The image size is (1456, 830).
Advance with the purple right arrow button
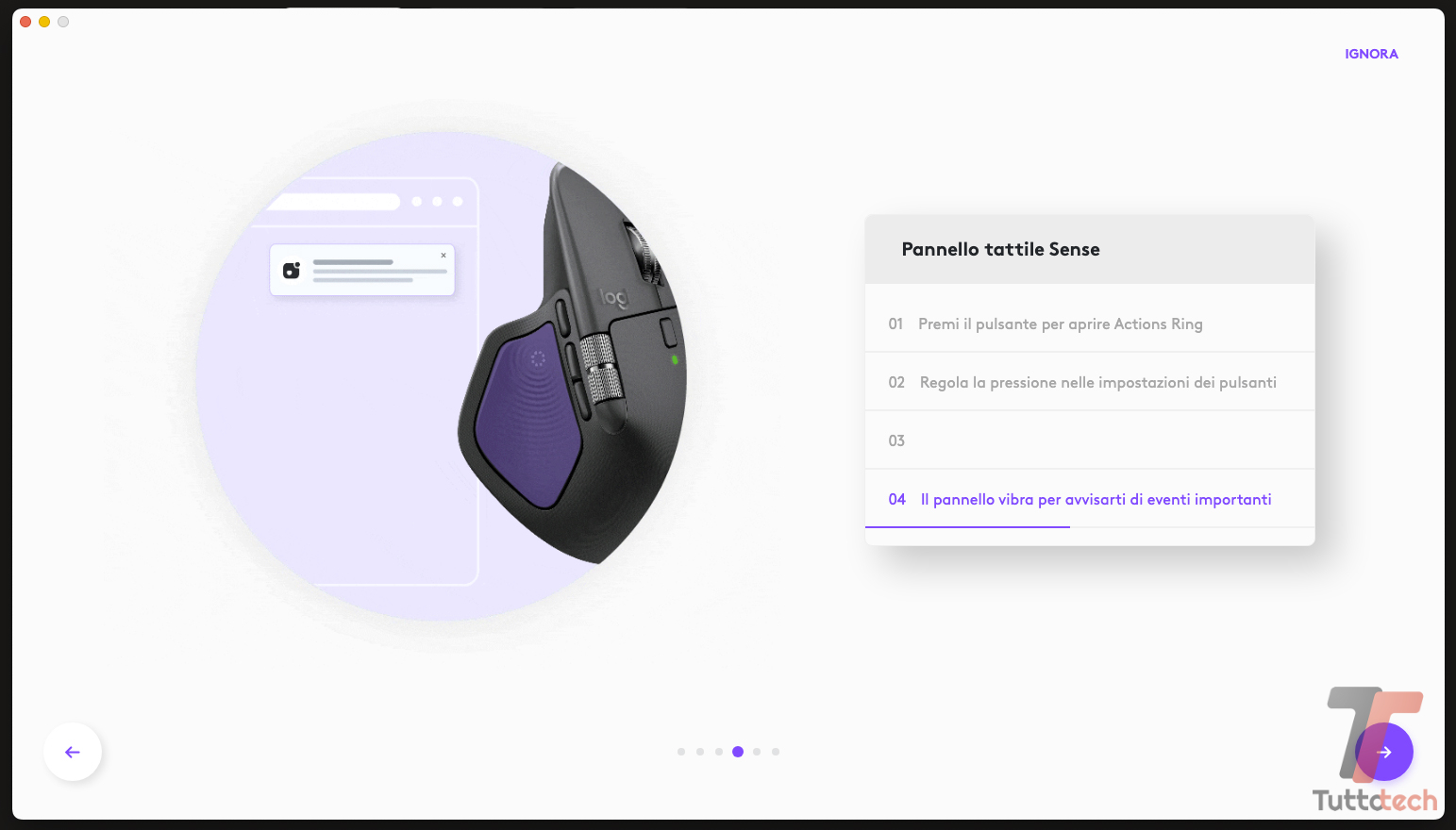1384,752
